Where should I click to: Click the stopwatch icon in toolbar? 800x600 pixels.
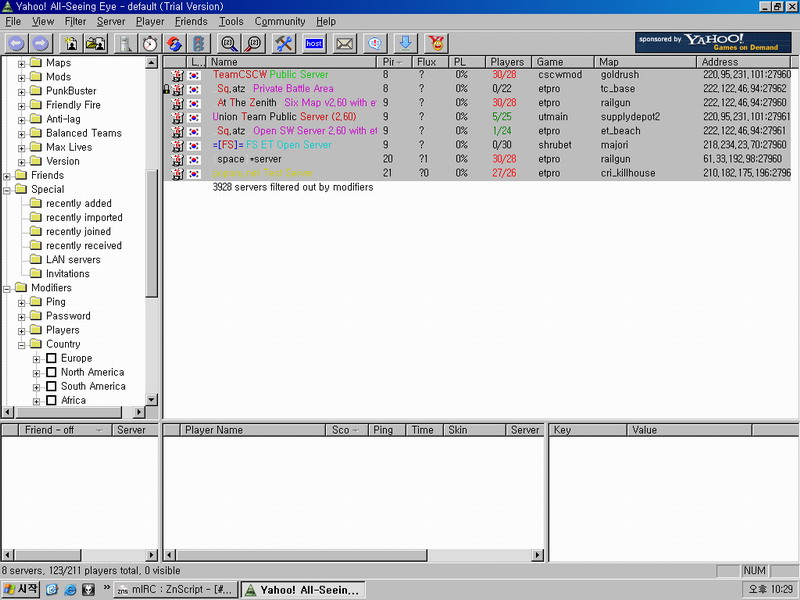(149, 43)
